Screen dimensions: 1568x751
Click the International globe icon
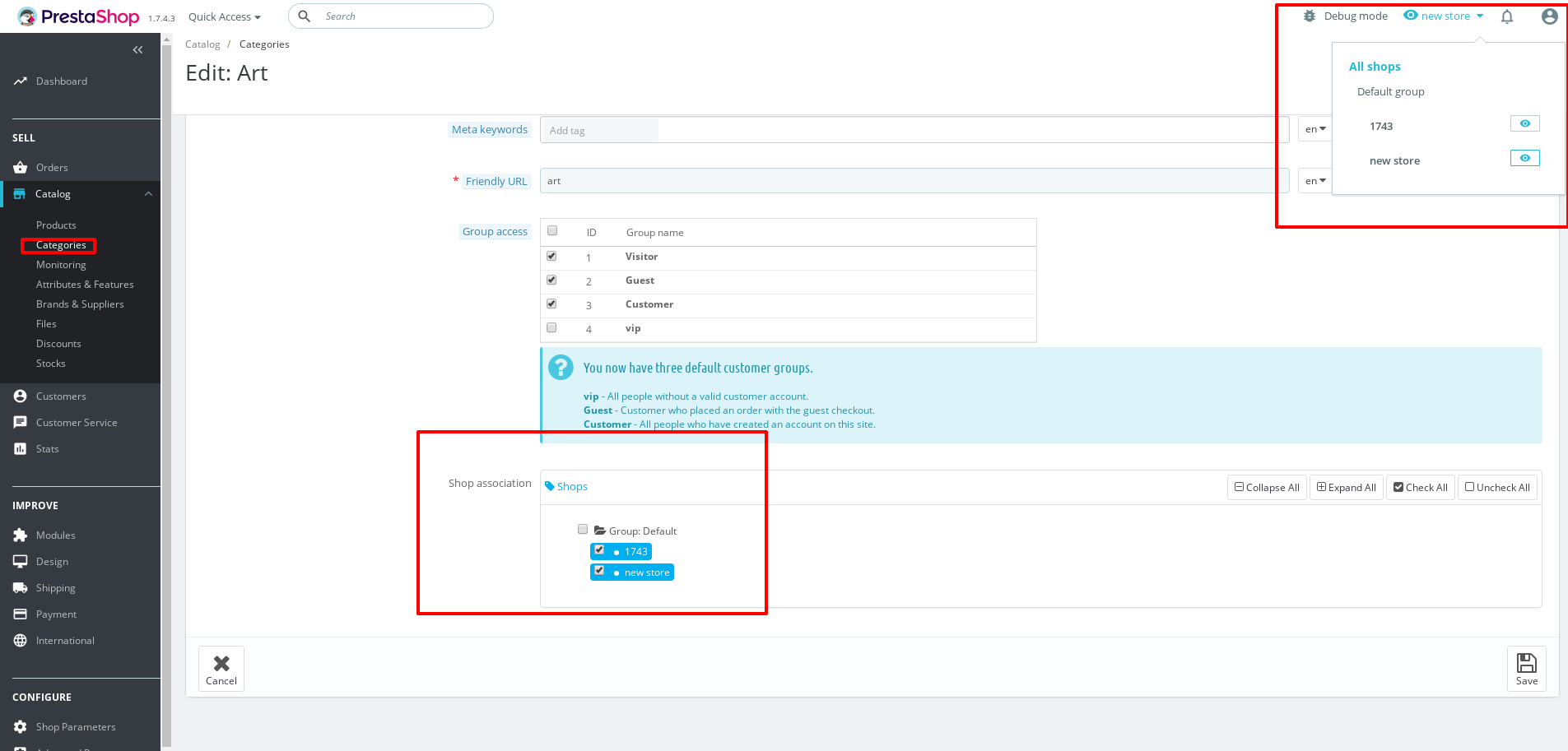(x=21, y=641)
